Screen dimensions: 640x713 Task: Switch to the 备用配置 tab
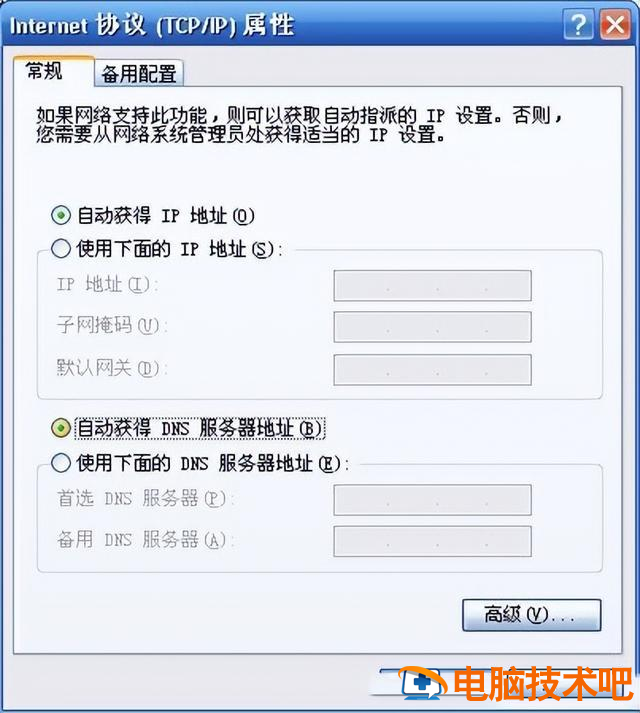(x=139, y=73)
